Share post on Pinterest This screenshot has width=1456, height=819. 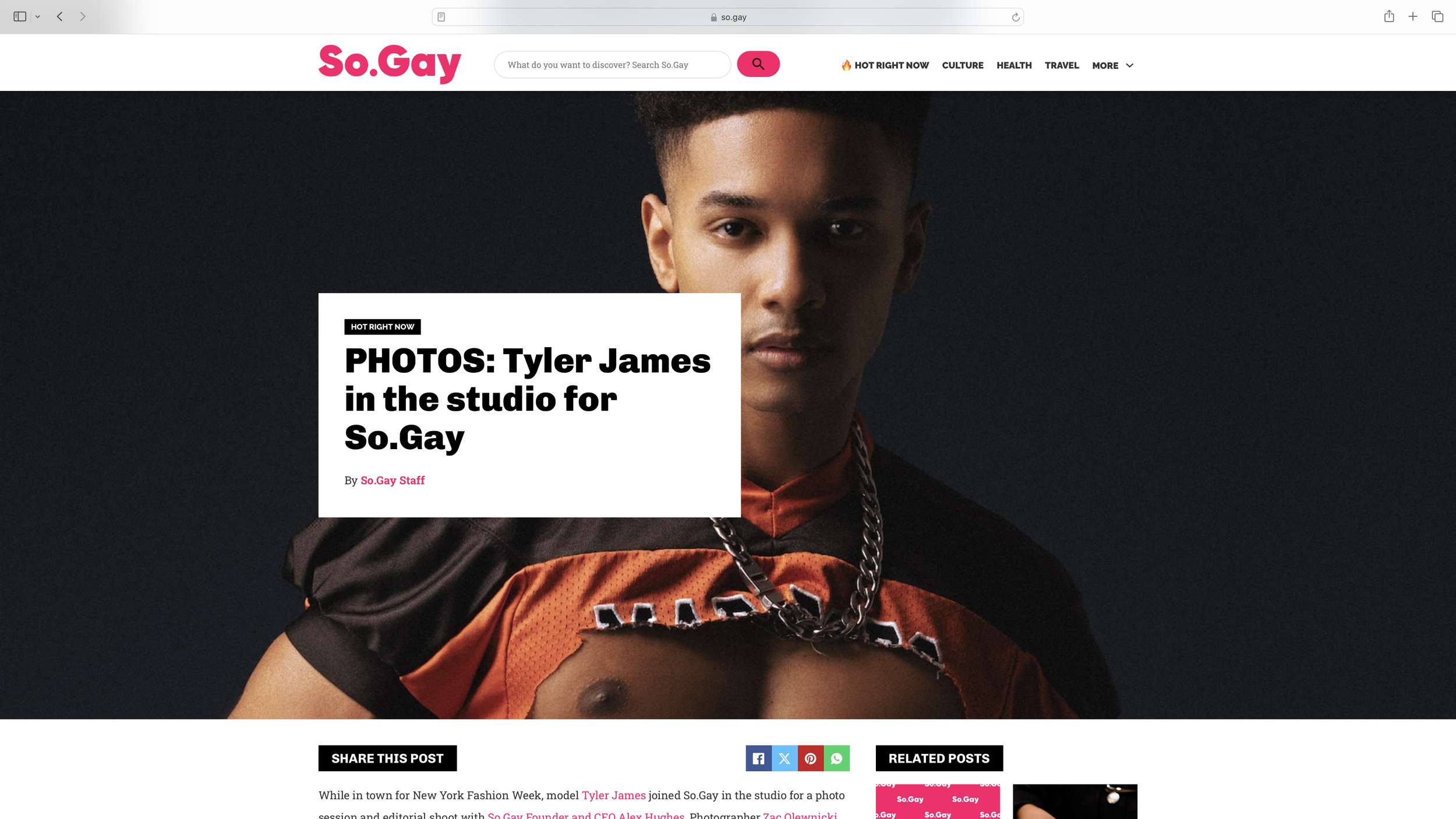811,758
